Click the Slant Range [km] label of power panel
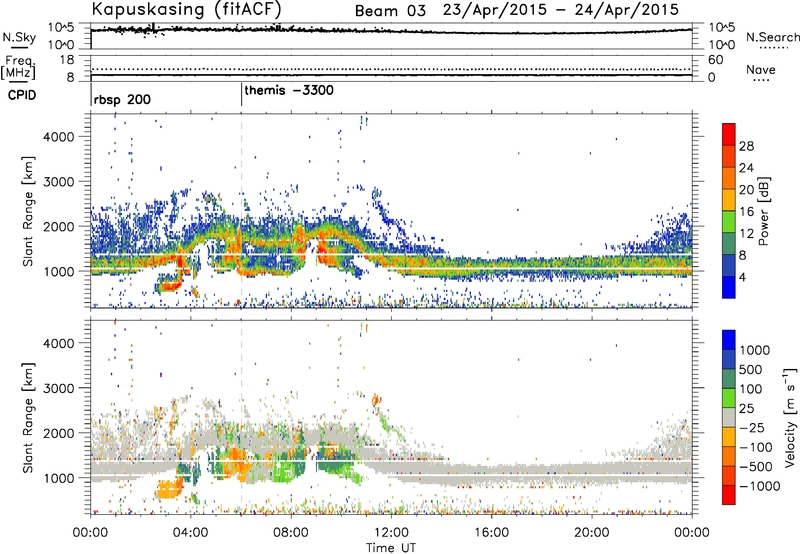The image size is (800, 554). [28, 211]
